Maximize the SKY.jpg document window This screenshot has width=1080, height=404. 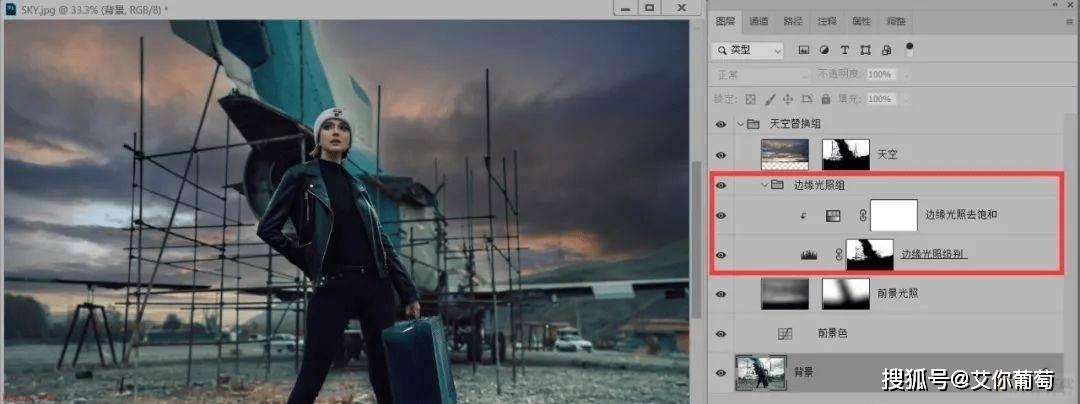click(650, 7)
